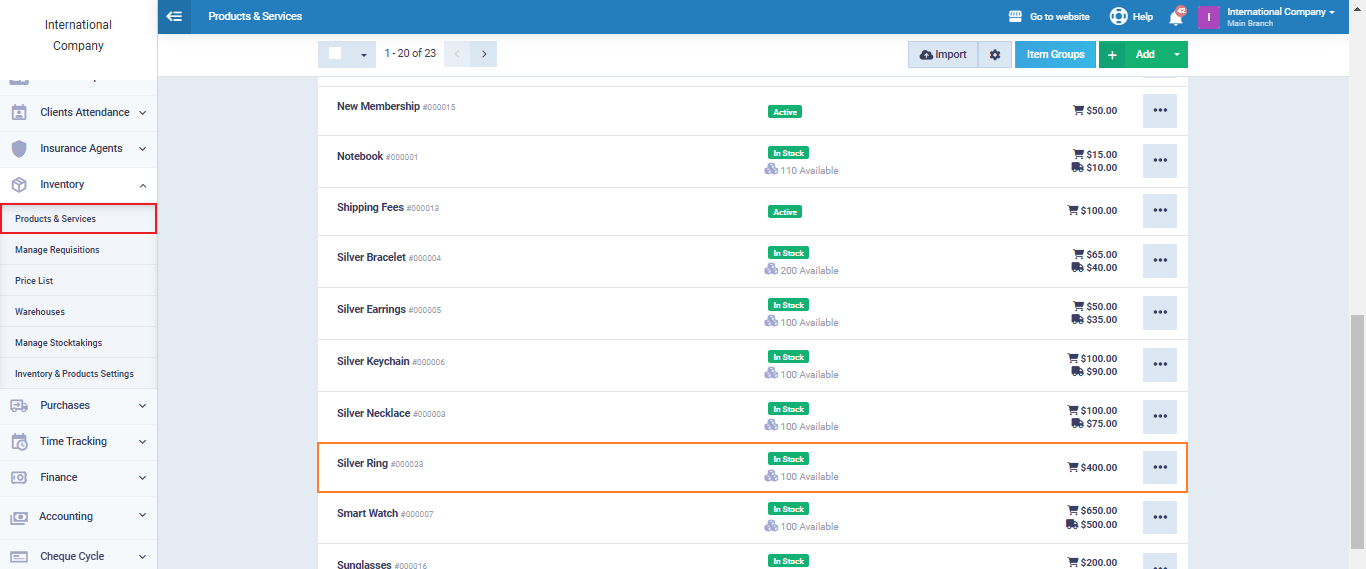The height and width of the screenshot is (569, 1366).
Task: Open the Silver Bracelet product link
Action: [371, 257]
